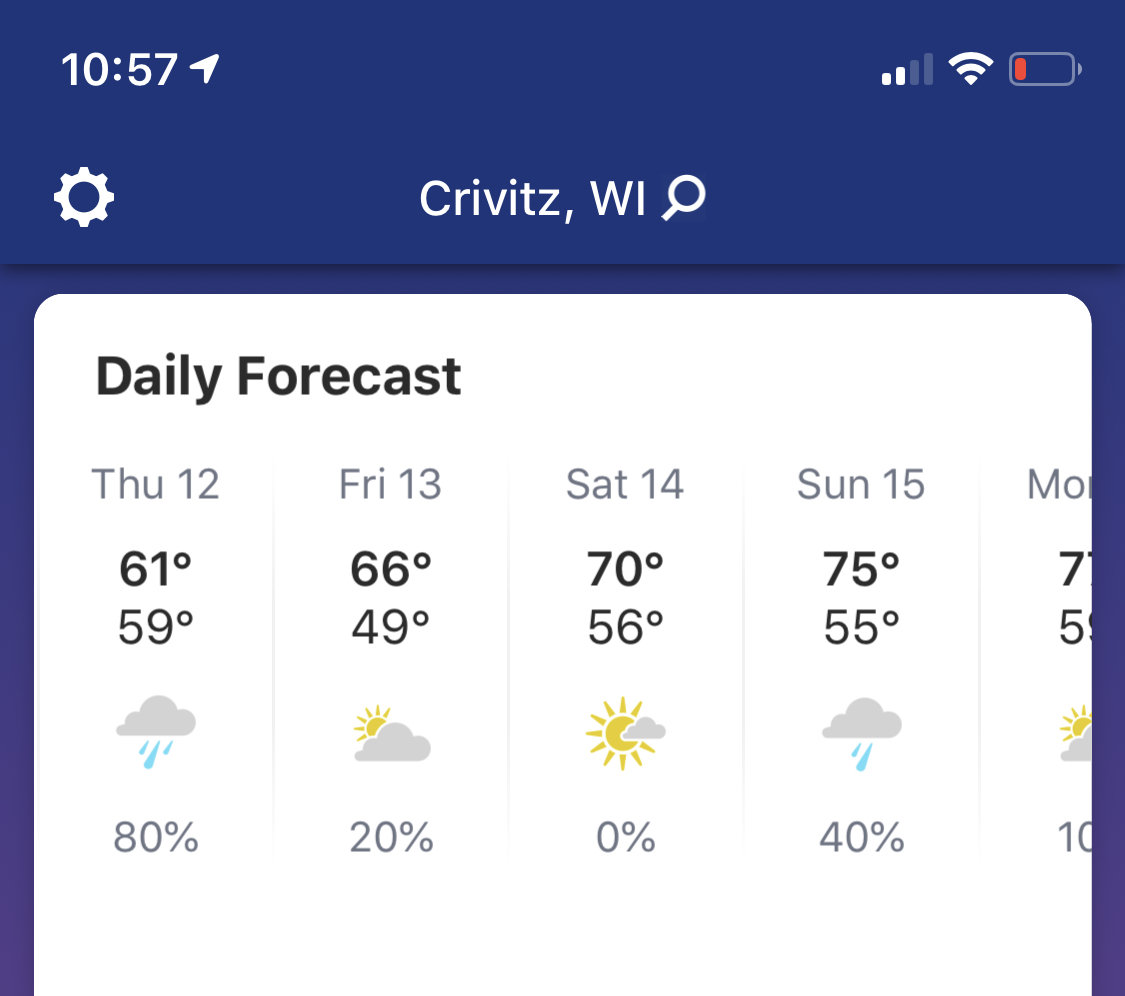This screenshot has height=996, width=1125.
Task: Tap the Wi-Fi status icon
Action: pos(971,69)
